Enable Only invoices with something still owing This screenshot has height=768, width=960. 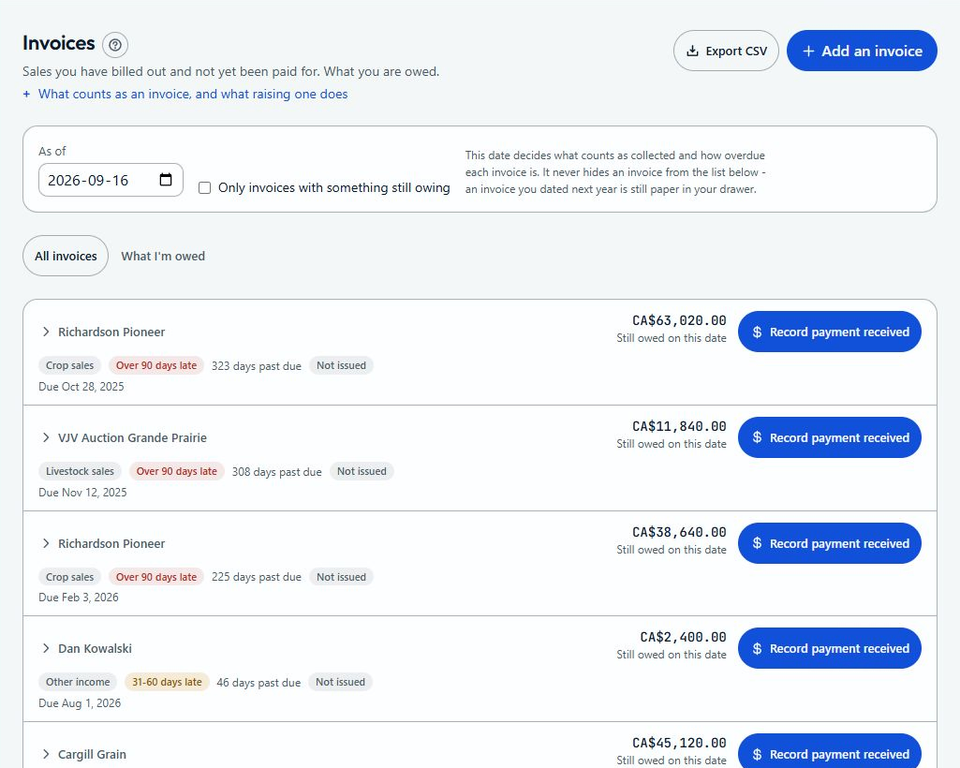(204, 188)
